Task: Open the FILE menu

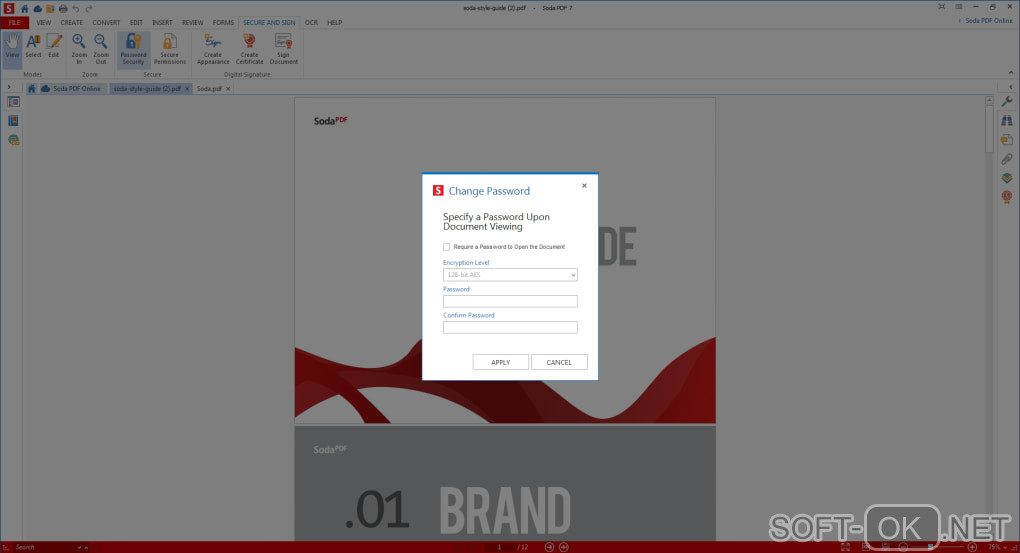Action: click(14, 23)
